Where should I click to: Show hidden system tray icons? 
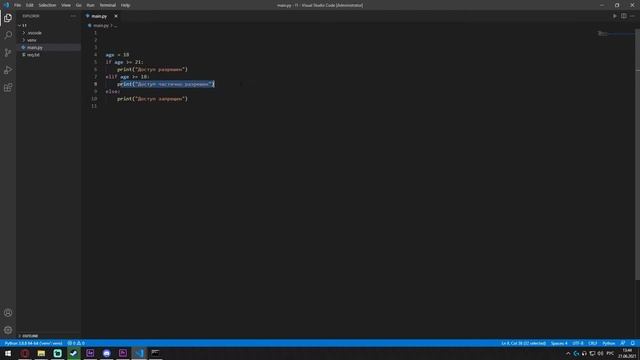568,353
